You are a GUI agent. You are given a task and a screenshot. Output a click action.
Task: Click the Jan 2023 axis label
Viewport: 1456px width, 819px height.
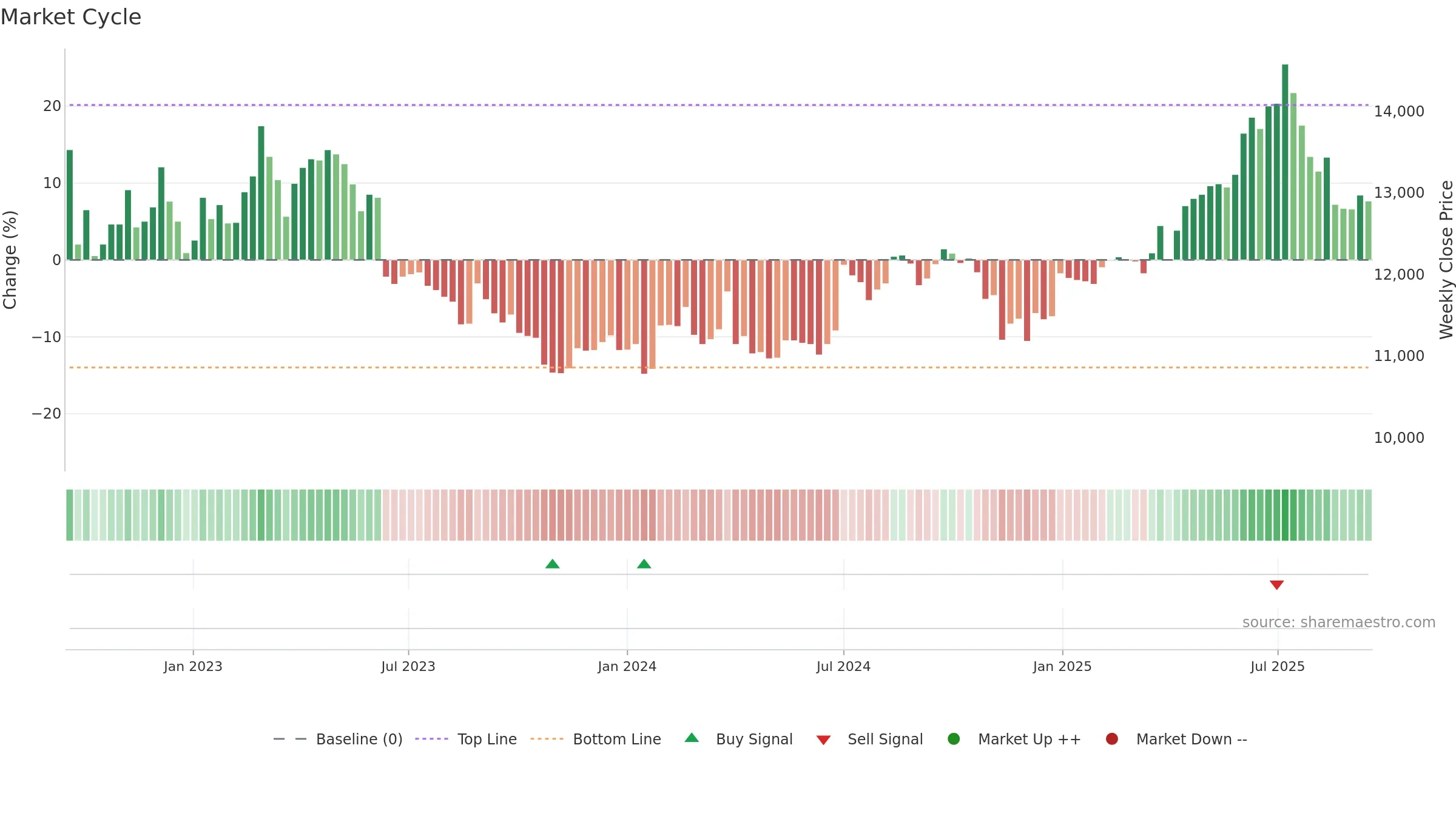(193, 667)
